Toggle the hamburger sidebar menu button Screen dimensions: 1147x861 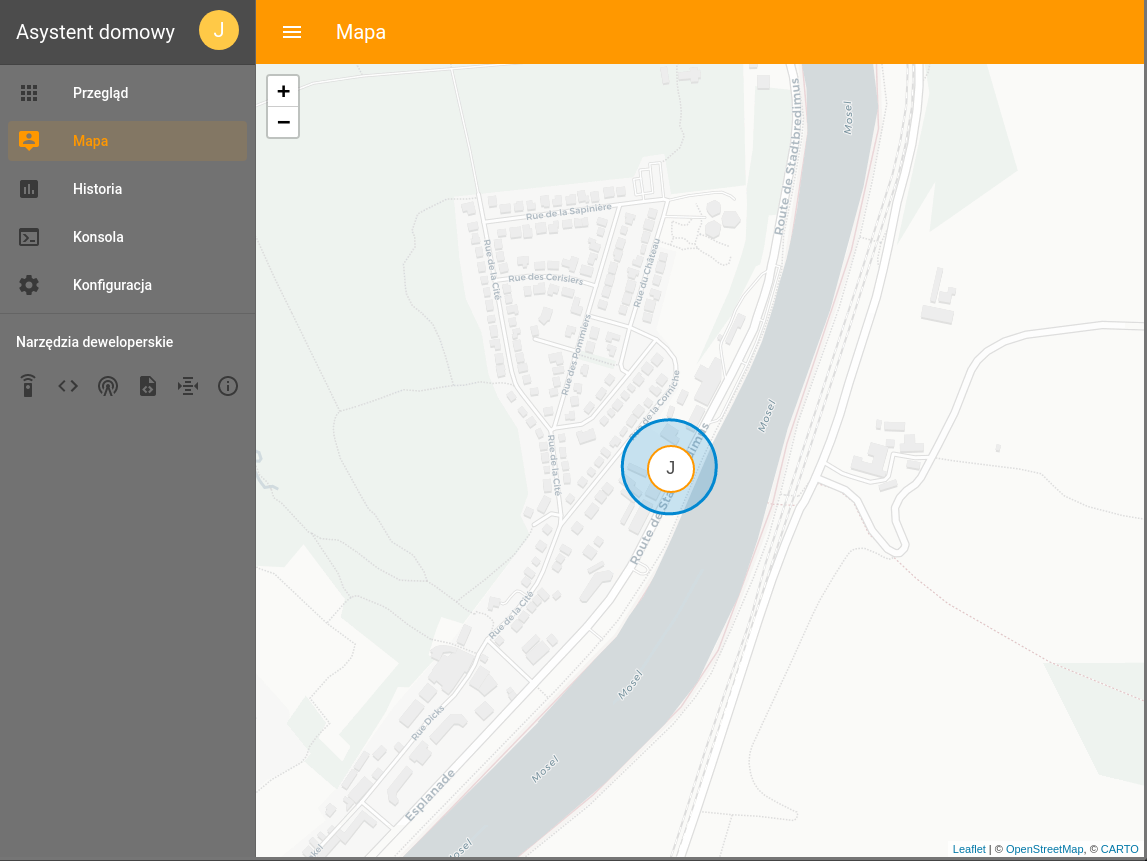[292, 32]
